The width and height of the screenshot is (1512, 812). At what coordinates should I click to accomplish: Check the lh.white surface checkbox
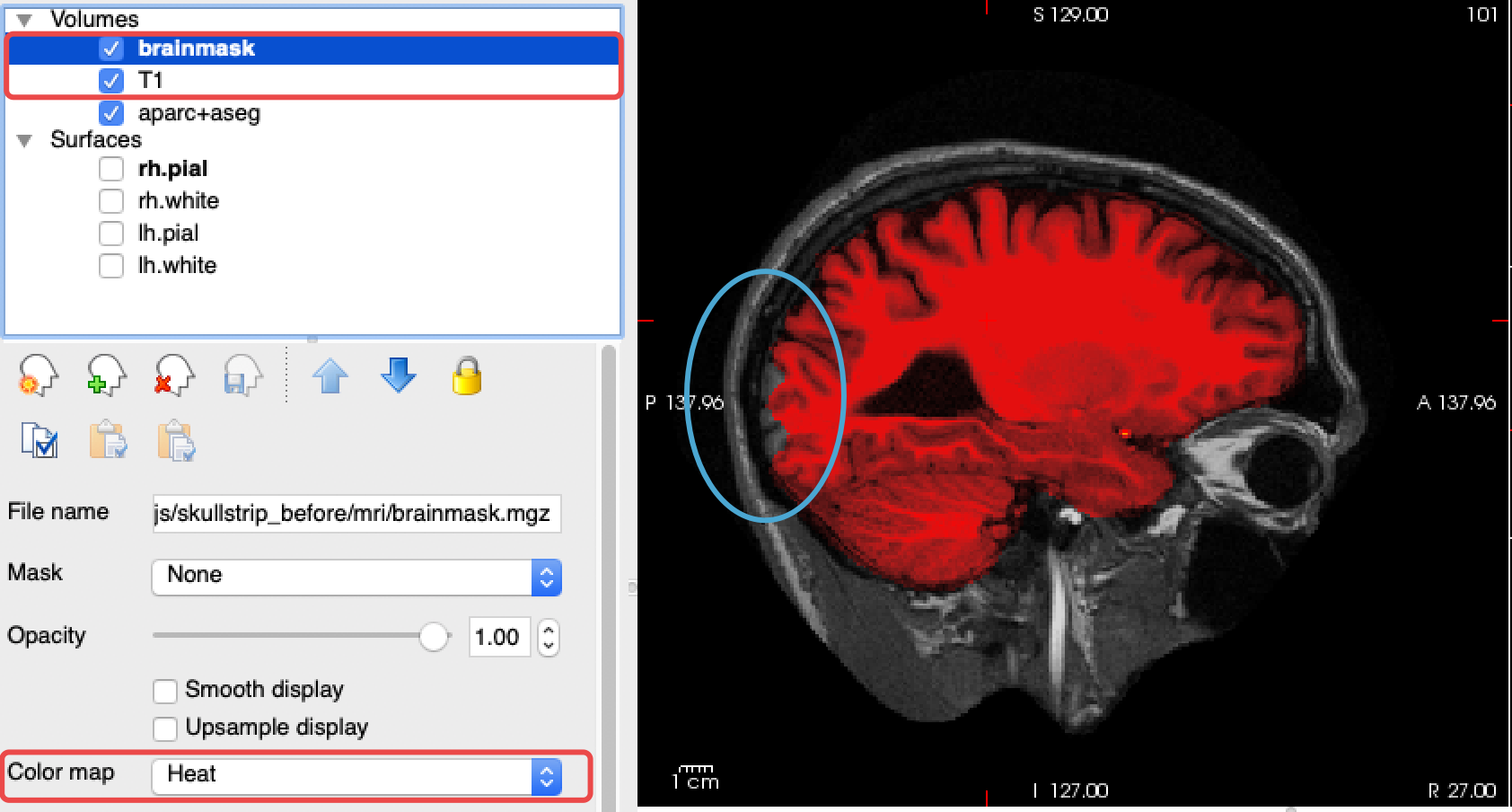coord(111,266)
